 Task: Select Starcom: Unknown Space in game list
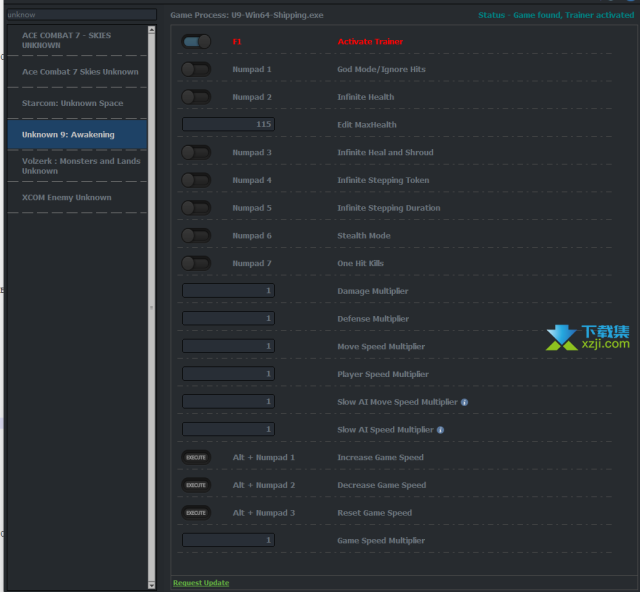(x=77, y=103)
